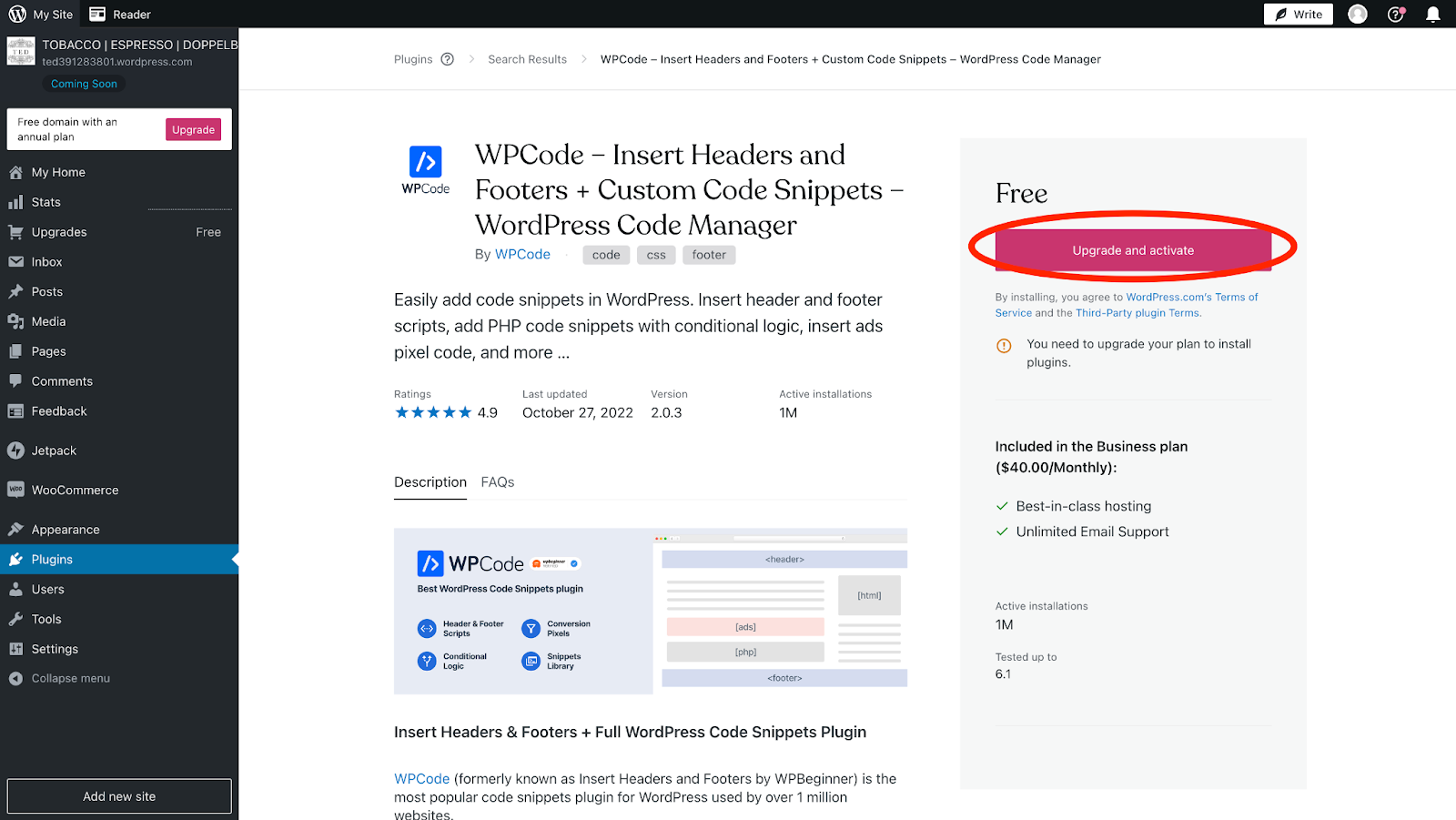Click the pink Upgrade button for free domain

click(193, 129)
